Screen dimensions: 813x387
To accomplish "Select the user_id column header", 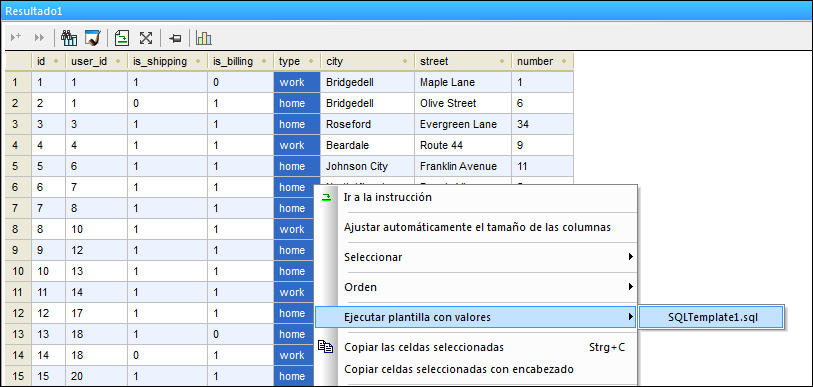I will tap(96, 61).
